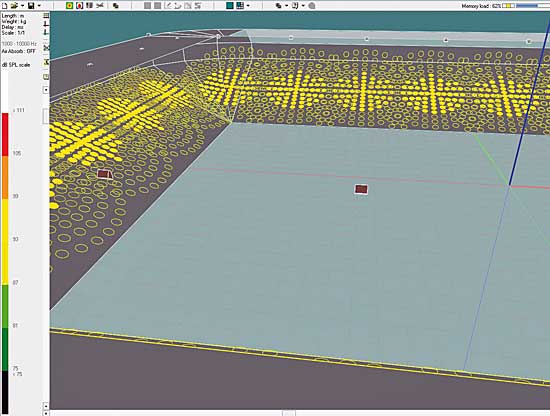This screenshot has height=416, width=550.
Task: Click the grid icon atop the side toolbar
Action: (x=46, y=16)
